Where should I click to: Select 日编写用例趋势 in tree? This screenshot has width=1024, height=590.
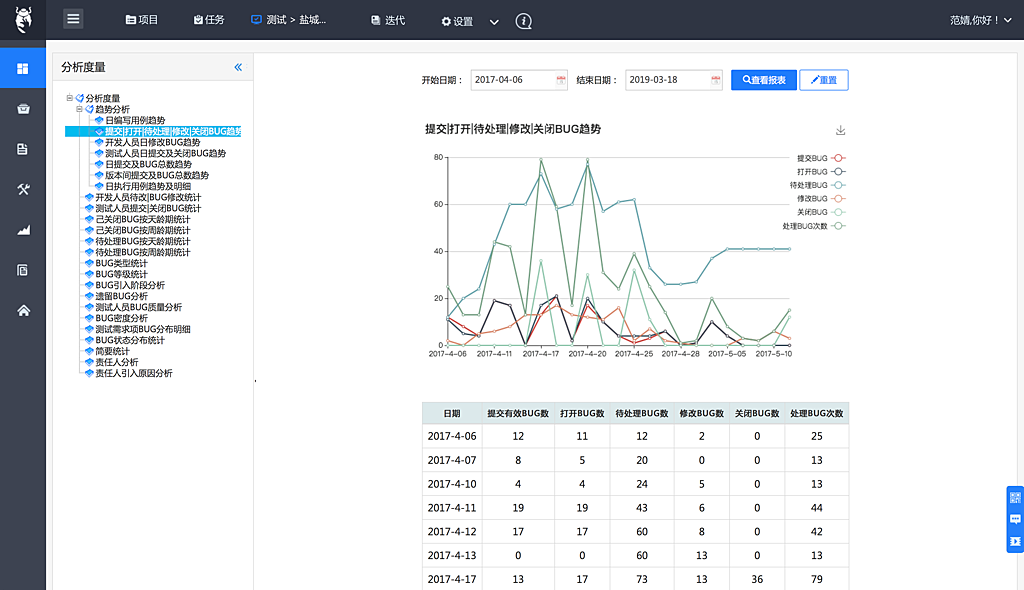(135, 120)
